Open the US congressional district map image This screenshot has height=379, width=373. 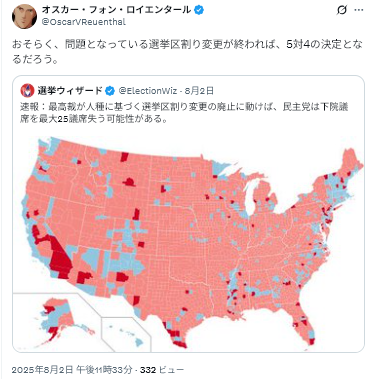click(x=189, y=243)
